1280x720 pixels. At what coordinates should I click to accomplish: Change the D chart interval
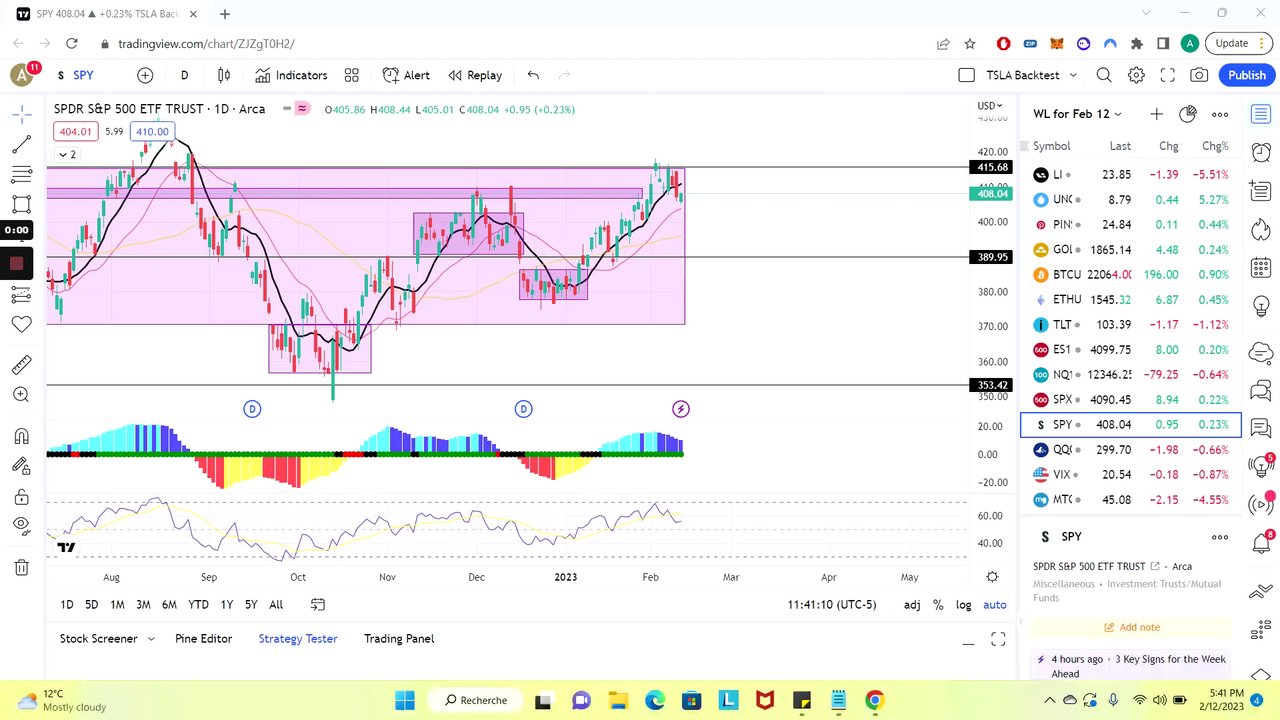pos(184,75)
